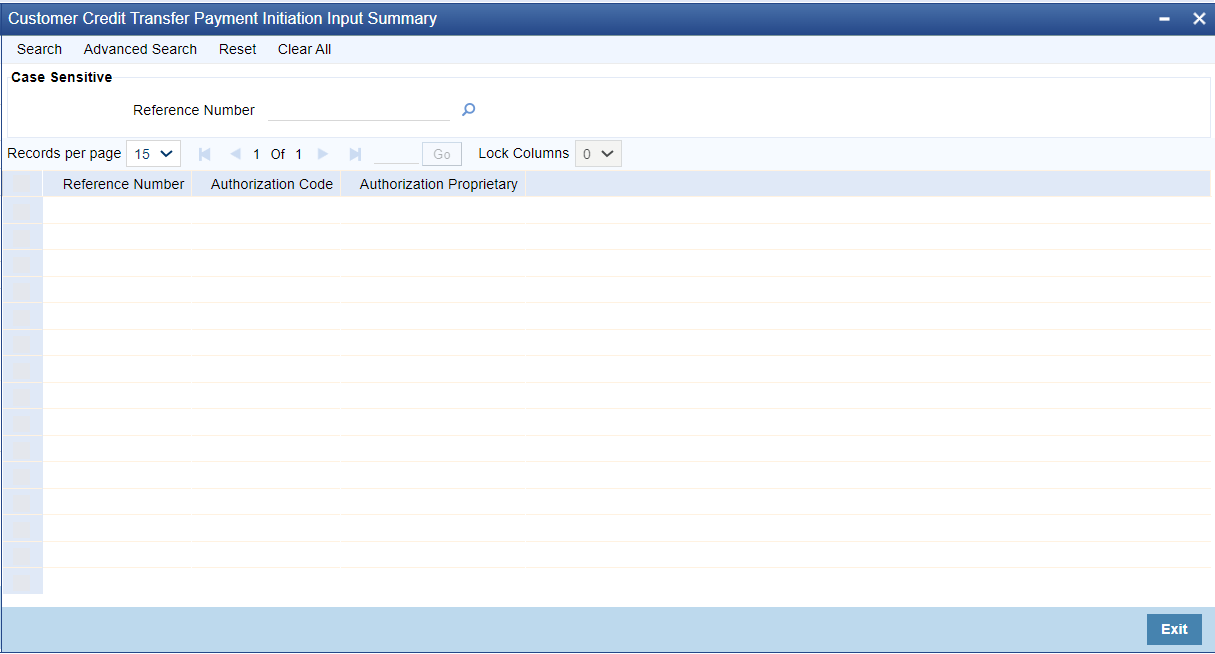
Task: Click the Authorization Proprietary column header
Action: click(x=438, y=184)
